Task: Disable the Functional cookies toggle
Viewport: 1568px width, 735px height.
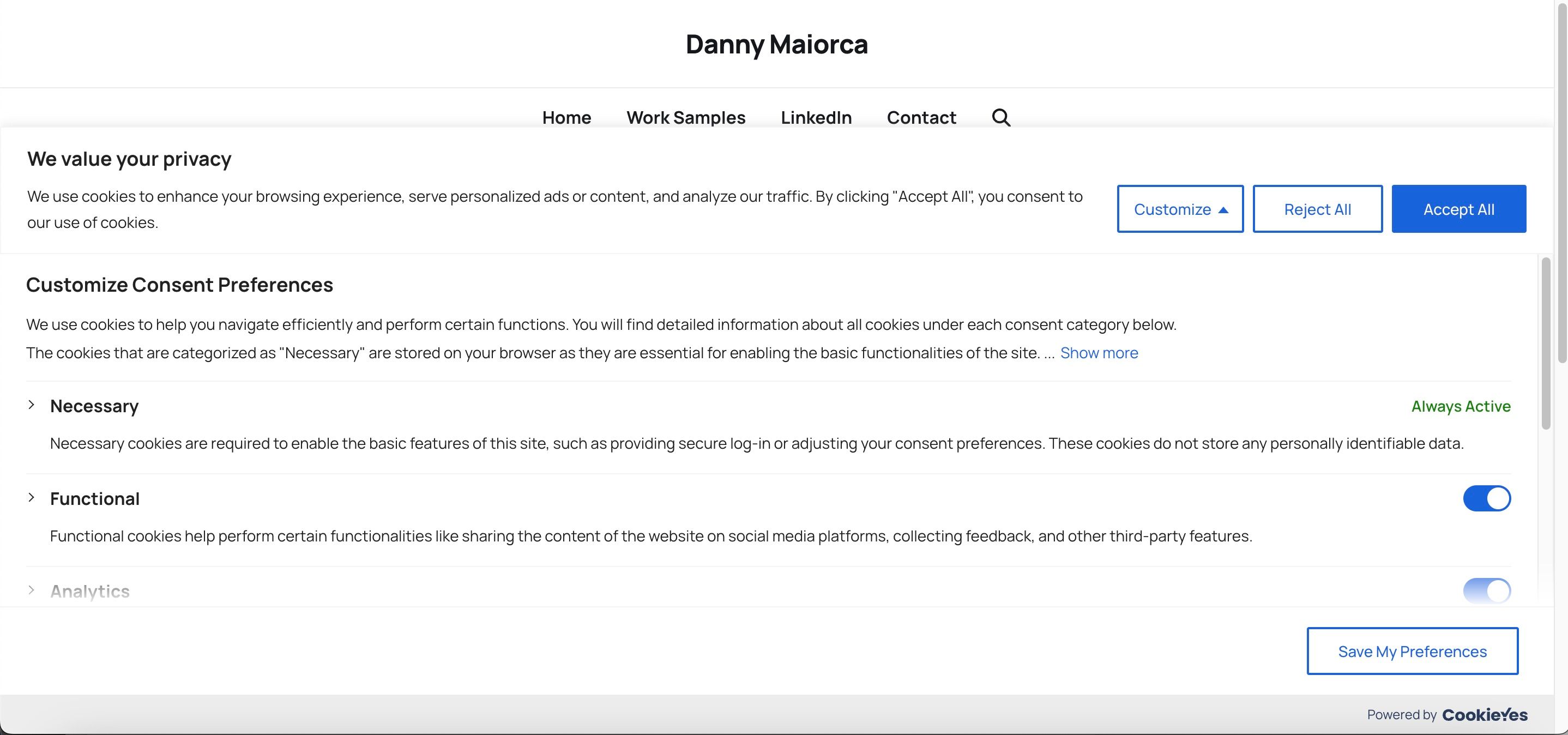Action: click(x=1486, y=499)
